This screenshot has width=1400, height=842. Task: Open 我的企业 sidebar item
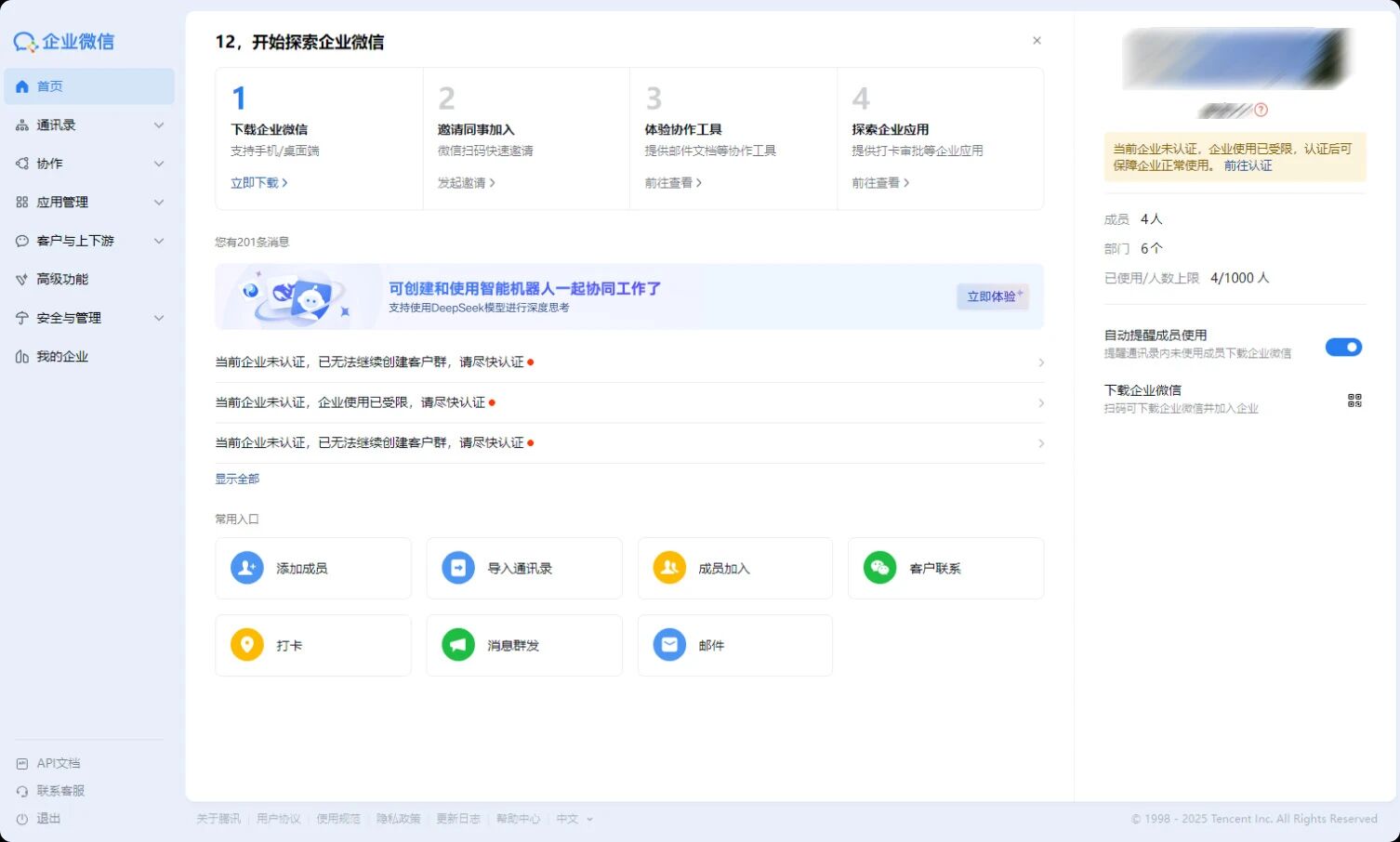pyautogui.click(x=61, y=357)
